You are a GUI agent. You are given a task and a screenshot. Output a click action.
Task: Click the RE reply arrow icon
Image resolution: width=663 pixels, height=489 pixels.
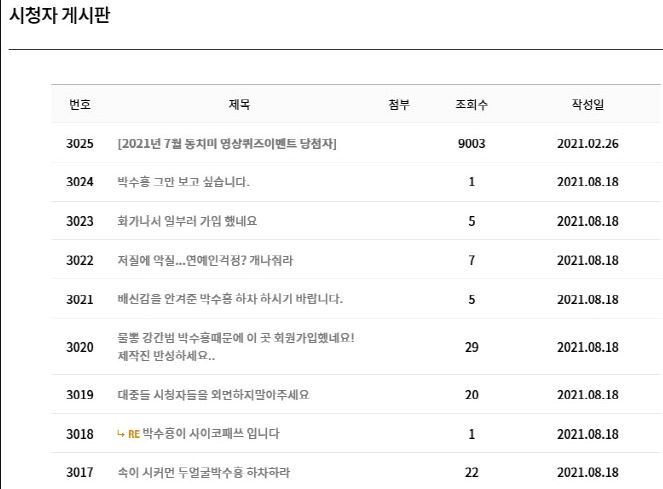point(121,434)
